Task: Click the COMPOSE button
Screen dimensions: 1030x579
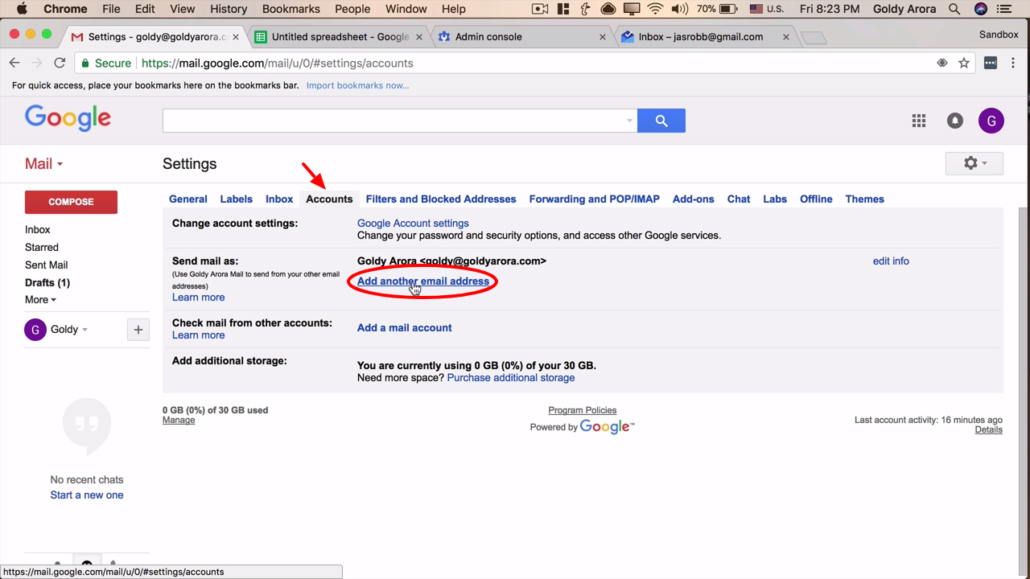Action: (71, 202)
